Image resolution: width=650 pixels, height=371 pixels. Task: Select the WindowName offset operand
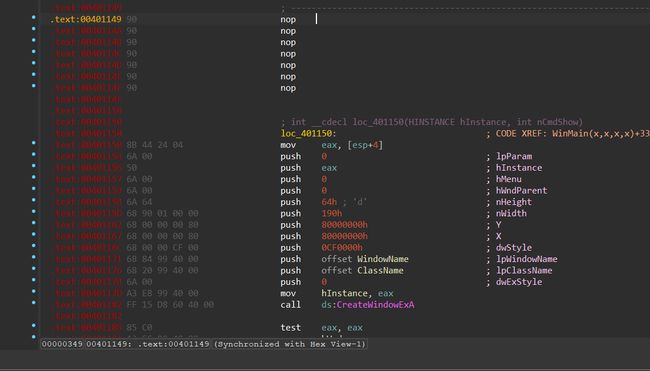(x=383, y=259)
